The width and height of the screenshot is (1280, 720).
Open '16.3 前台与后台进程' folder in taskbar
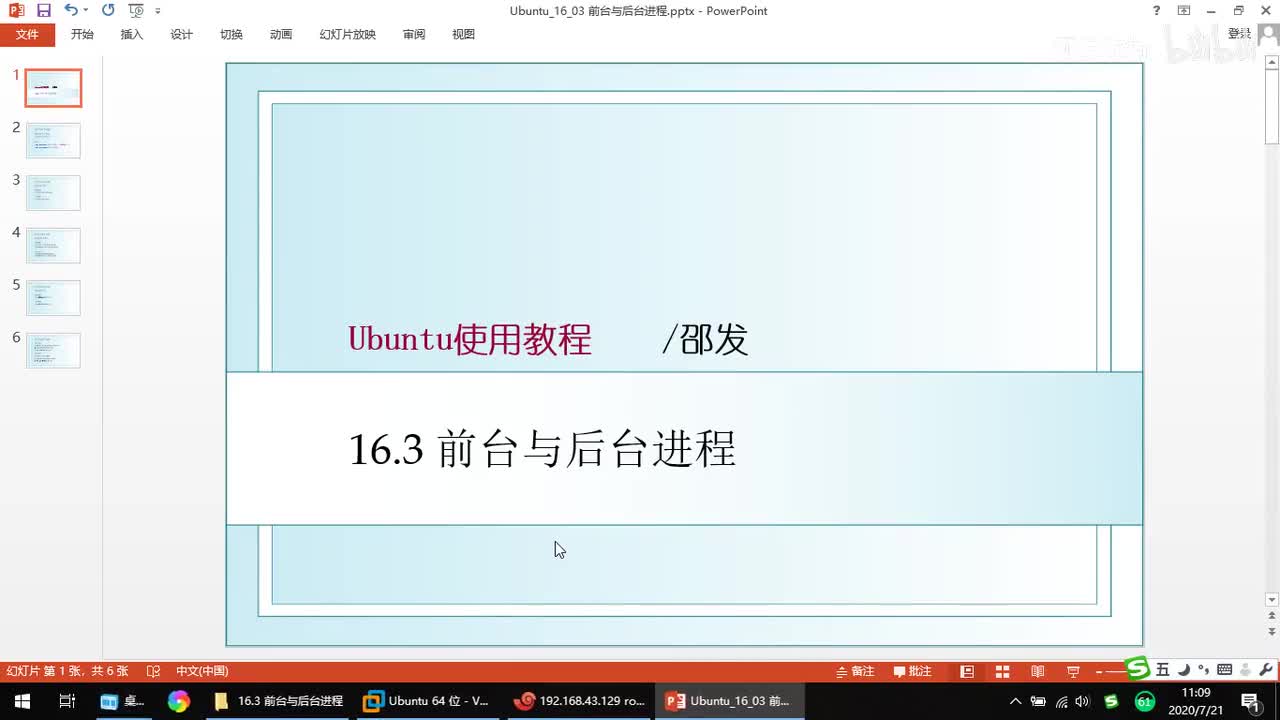[x=279, y=701]
